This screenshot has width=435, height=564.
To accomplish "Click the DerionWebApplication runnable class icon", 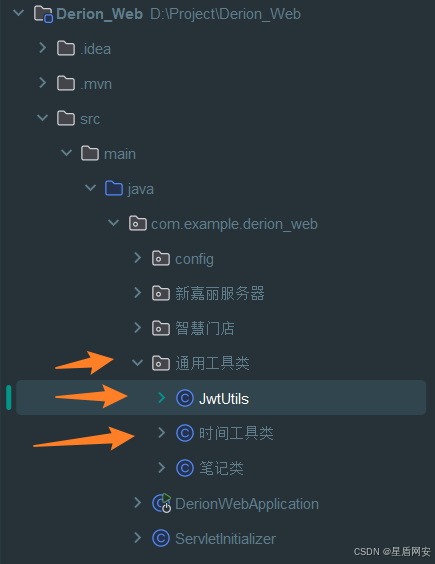I will point(162,503).
